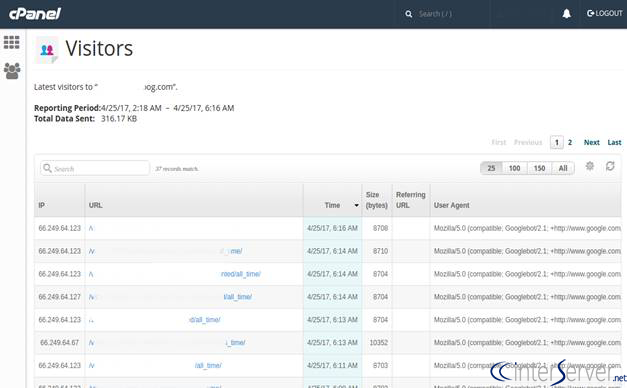Image resolution: width=627 pixels, height=388 pixels.
Task: Select the Total Data Sent value 316.17 KB
Action: tap(119, 119)
